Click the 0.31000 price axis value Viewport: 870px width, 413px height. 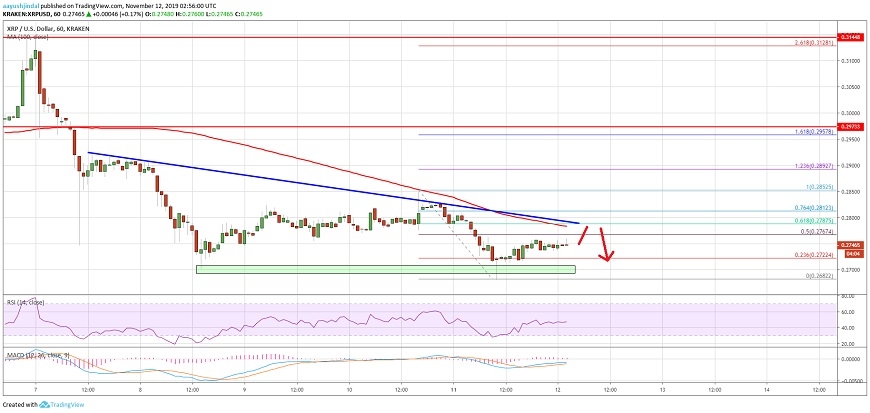point(853,61)
